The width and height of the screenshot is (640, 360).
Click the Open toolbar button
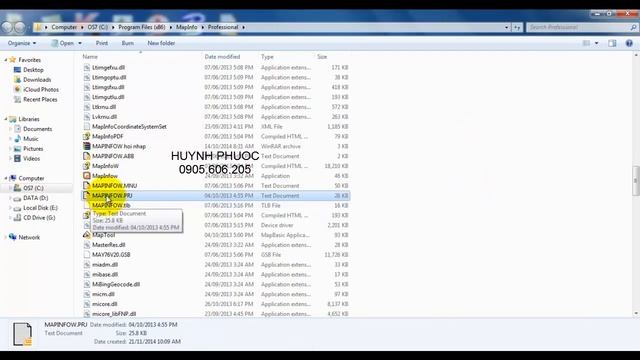pyautogui.click(x=63, y=43)
